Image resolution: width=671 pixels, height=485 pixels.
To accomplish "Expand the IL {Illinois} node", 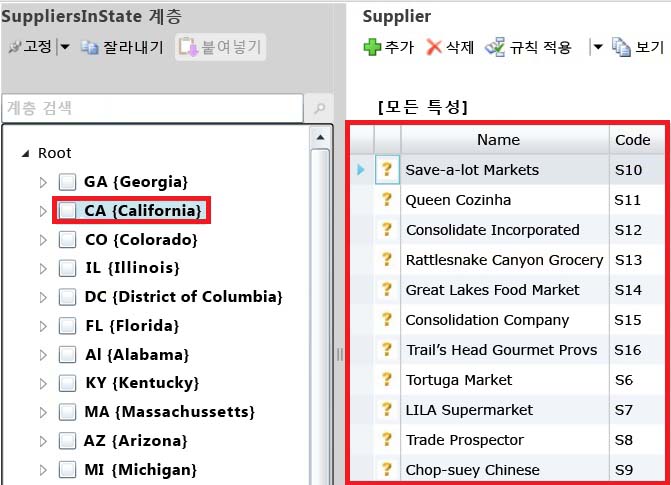I will 43,268.
